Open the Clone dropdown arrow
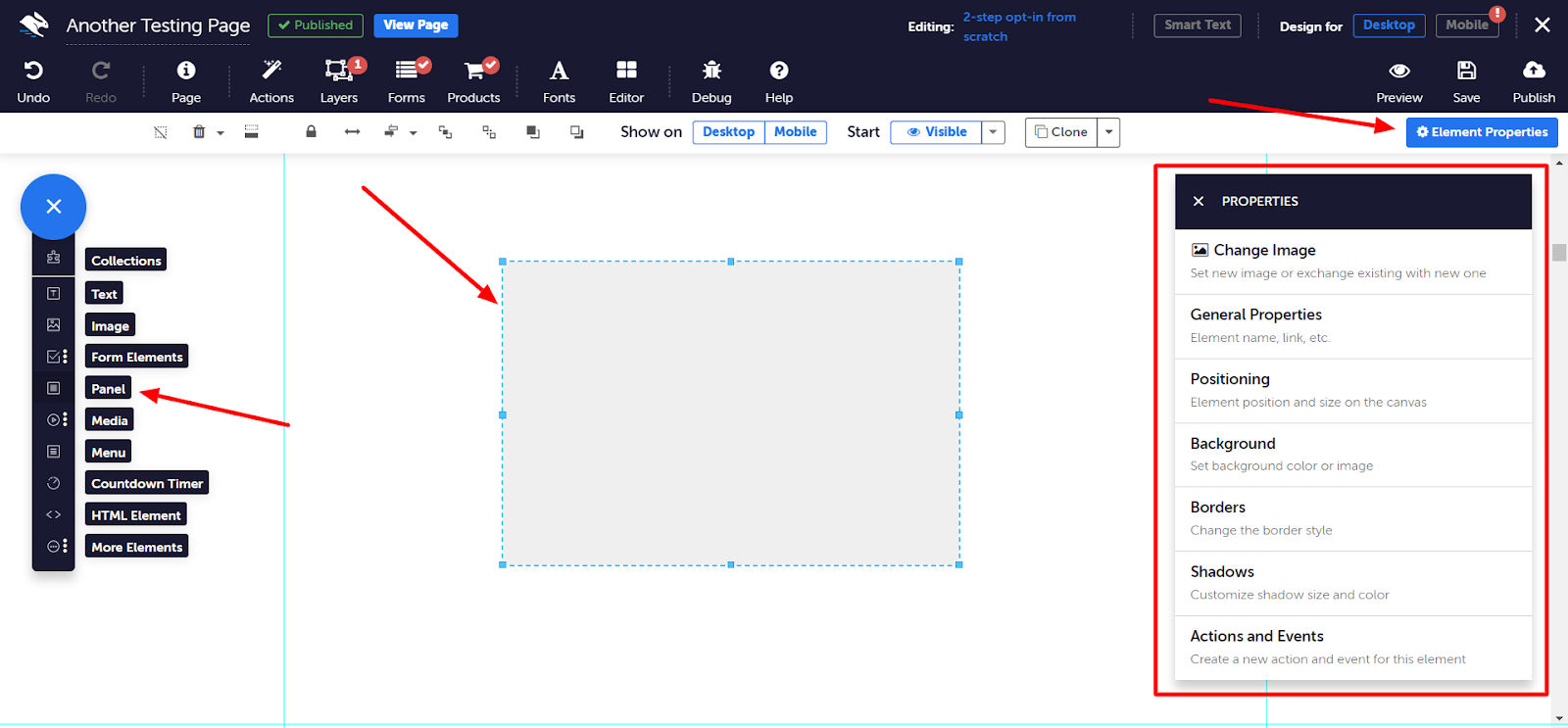The width and height of the screenshot is (1568, 728). [1108, 132]
